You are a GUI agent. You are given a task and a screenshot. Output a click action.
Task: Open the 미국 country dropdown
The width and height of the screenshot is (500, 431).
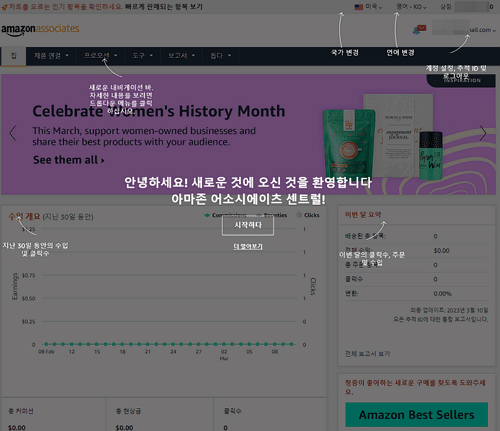373,7
